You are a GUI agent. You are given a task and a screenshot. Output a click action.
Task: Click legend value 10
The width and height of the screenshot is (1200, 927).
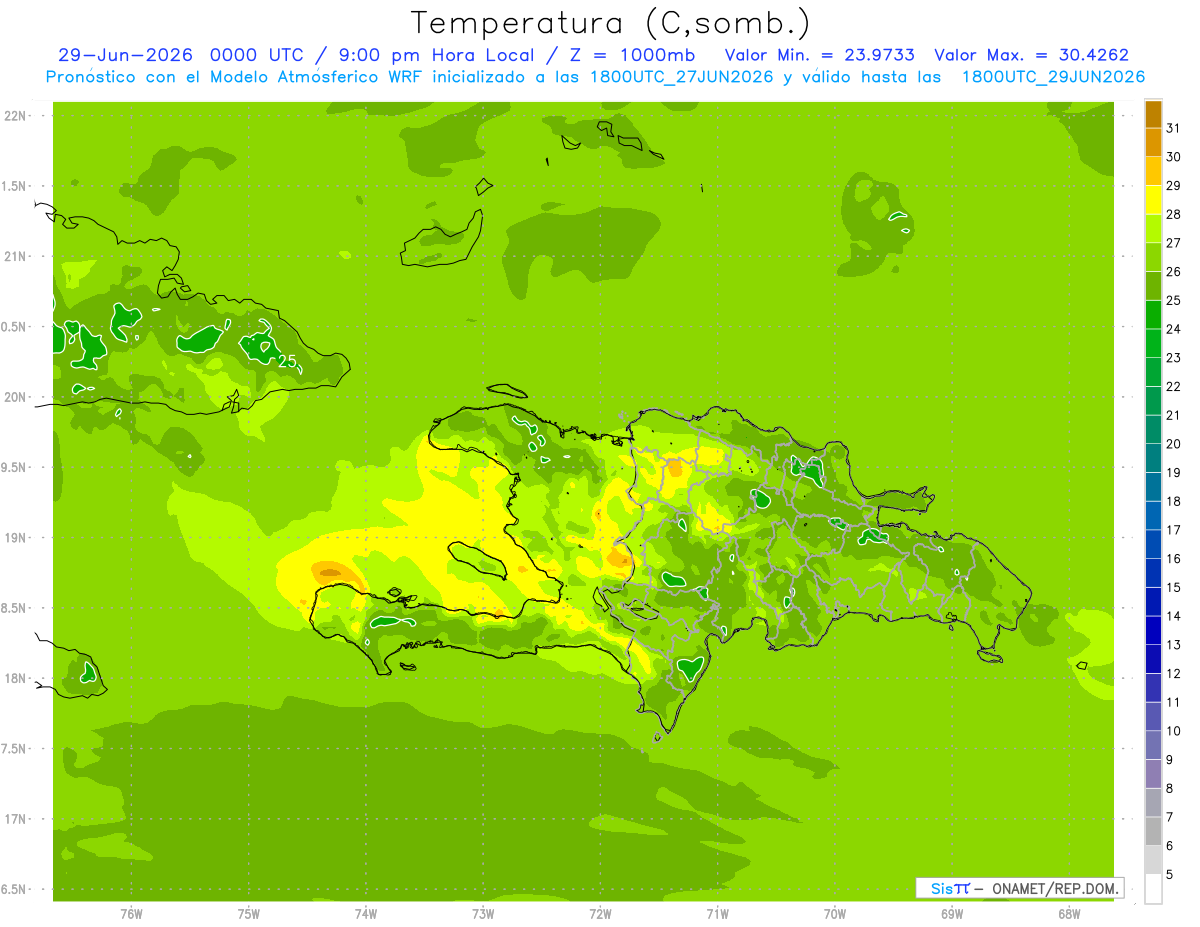[x=1173, y=731]
